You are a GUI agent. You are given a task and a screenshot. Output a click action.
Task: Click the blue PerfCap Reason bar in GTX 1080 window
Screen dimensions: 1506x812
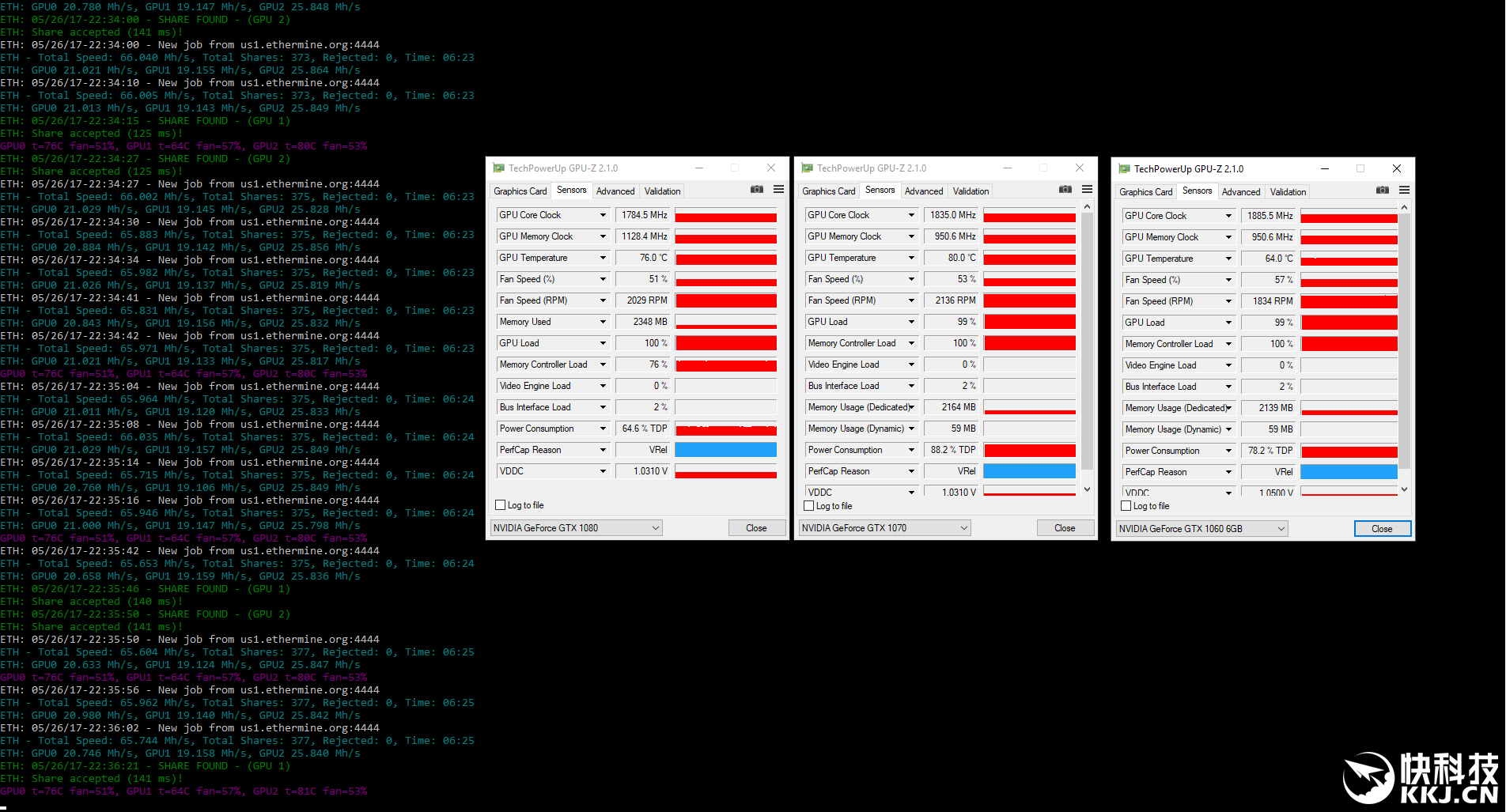pyautogui.click(x=725, y=450)
